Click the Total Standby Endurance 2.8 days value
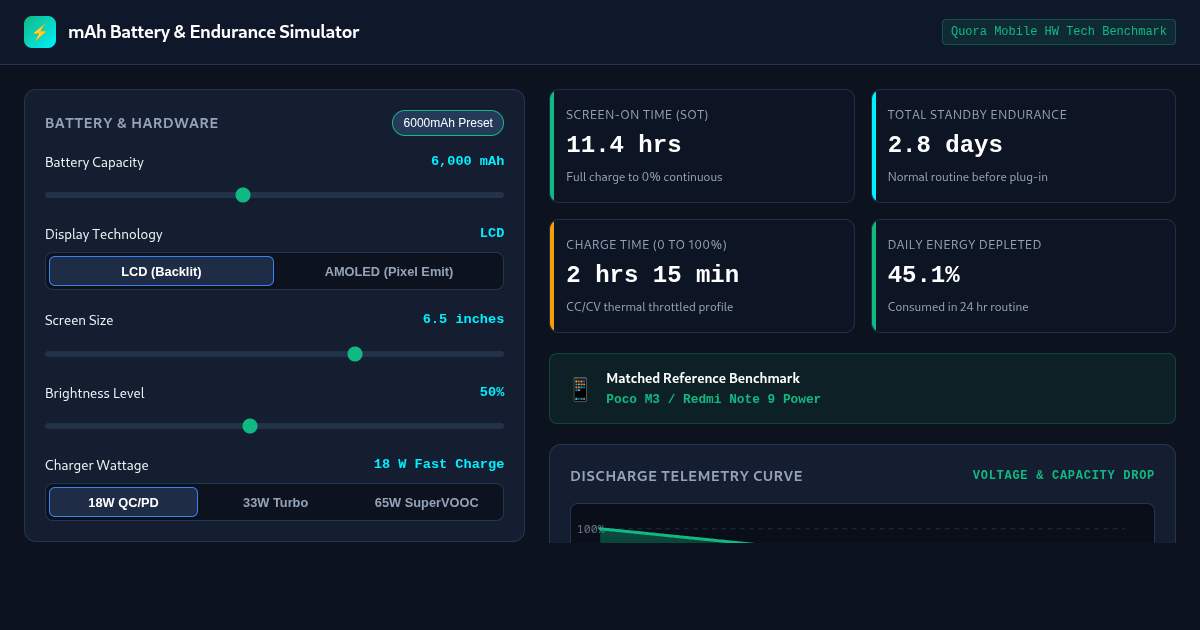Viewport: 1200px width, 630px height. (945, 145)
